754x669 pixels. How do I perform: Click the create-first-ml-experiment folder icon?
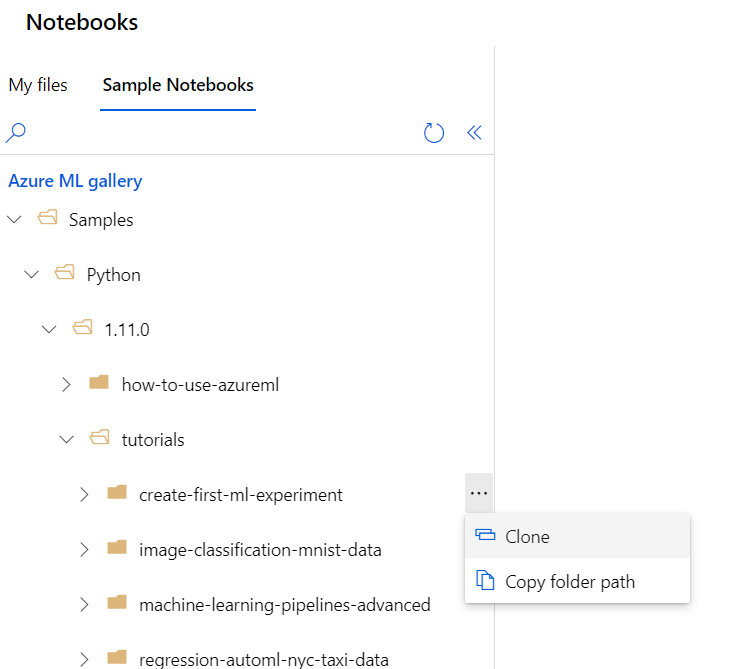pos(117,492)
